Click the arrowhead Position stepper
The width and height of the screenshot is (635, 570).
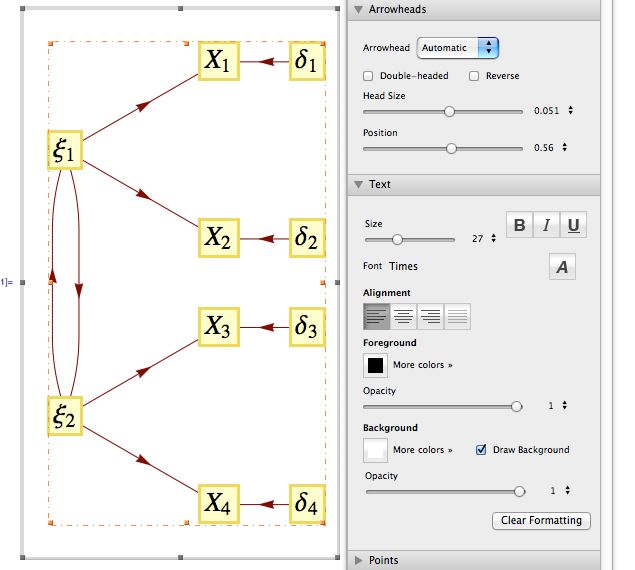pyautogui.click(x=565, y=147)
